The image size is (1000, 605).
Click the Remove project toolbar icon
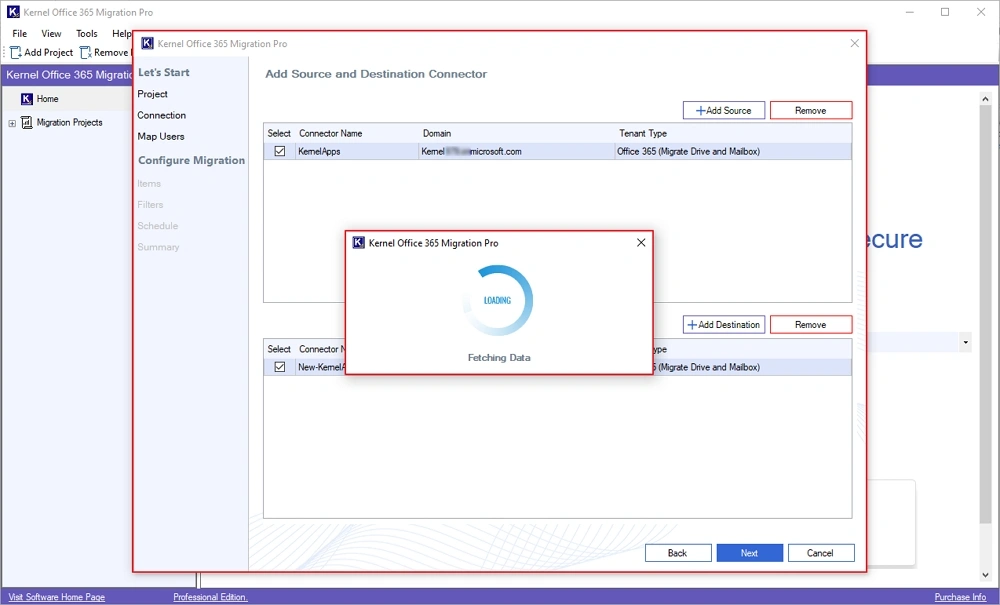click(86, 53)
